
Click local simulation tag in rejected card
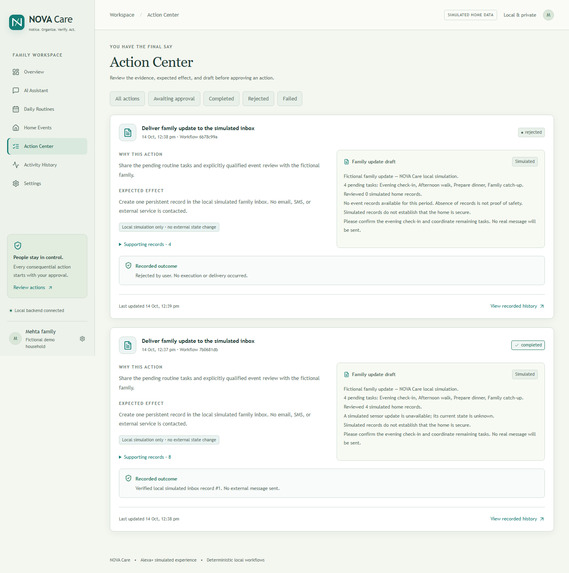[169, 227]
